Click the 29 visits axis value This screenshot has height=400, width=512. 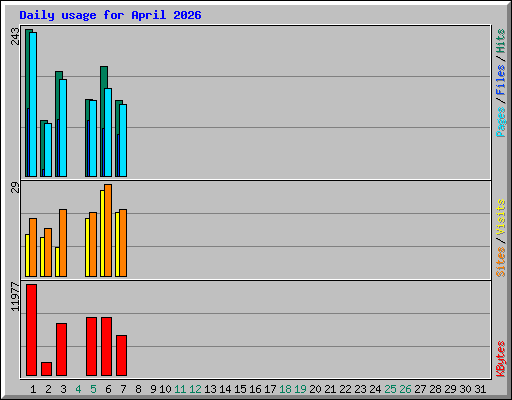coord(15,187)
